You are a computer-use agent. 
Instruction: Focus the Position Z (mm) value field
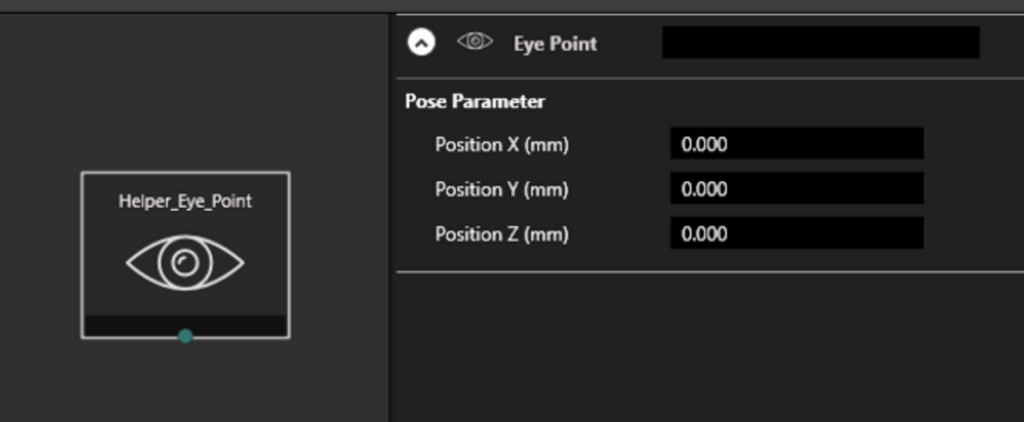pos(797,233)
